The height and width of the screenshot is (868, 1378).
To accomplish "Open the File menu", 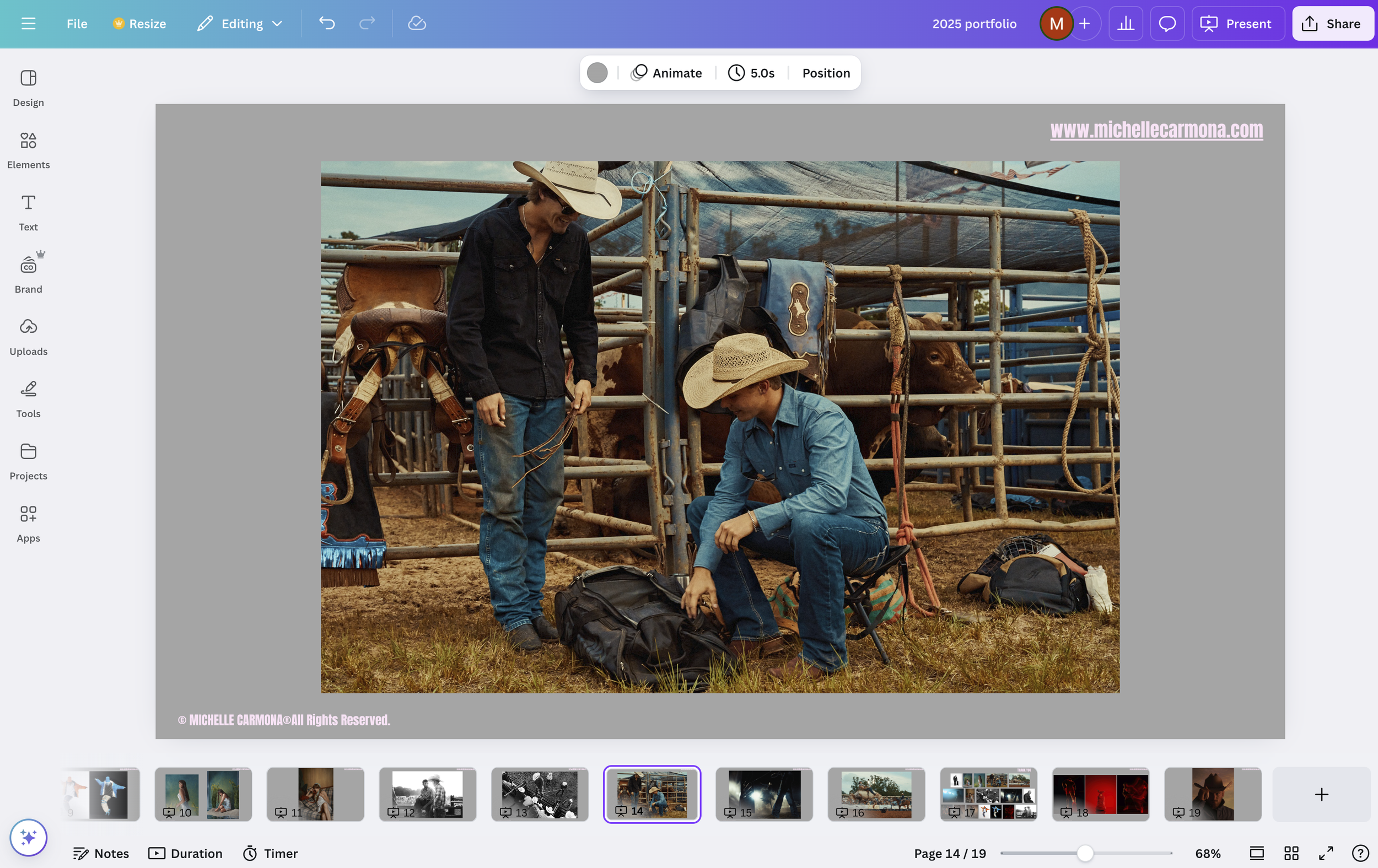I will (77, 24).
